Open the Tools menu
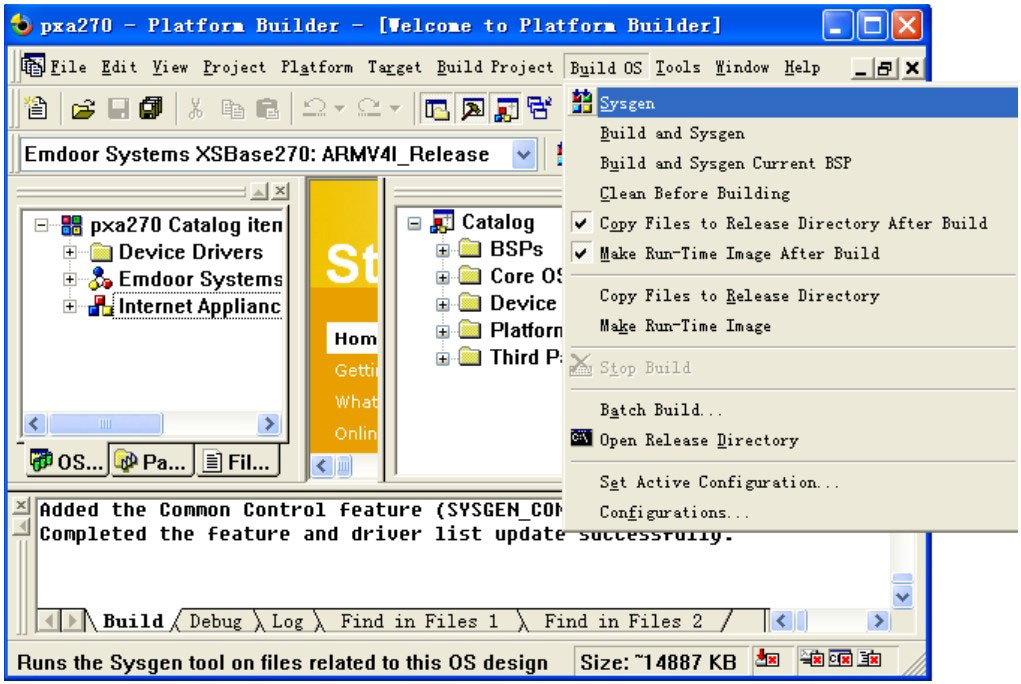1021x684 pixels. point(677,68)
